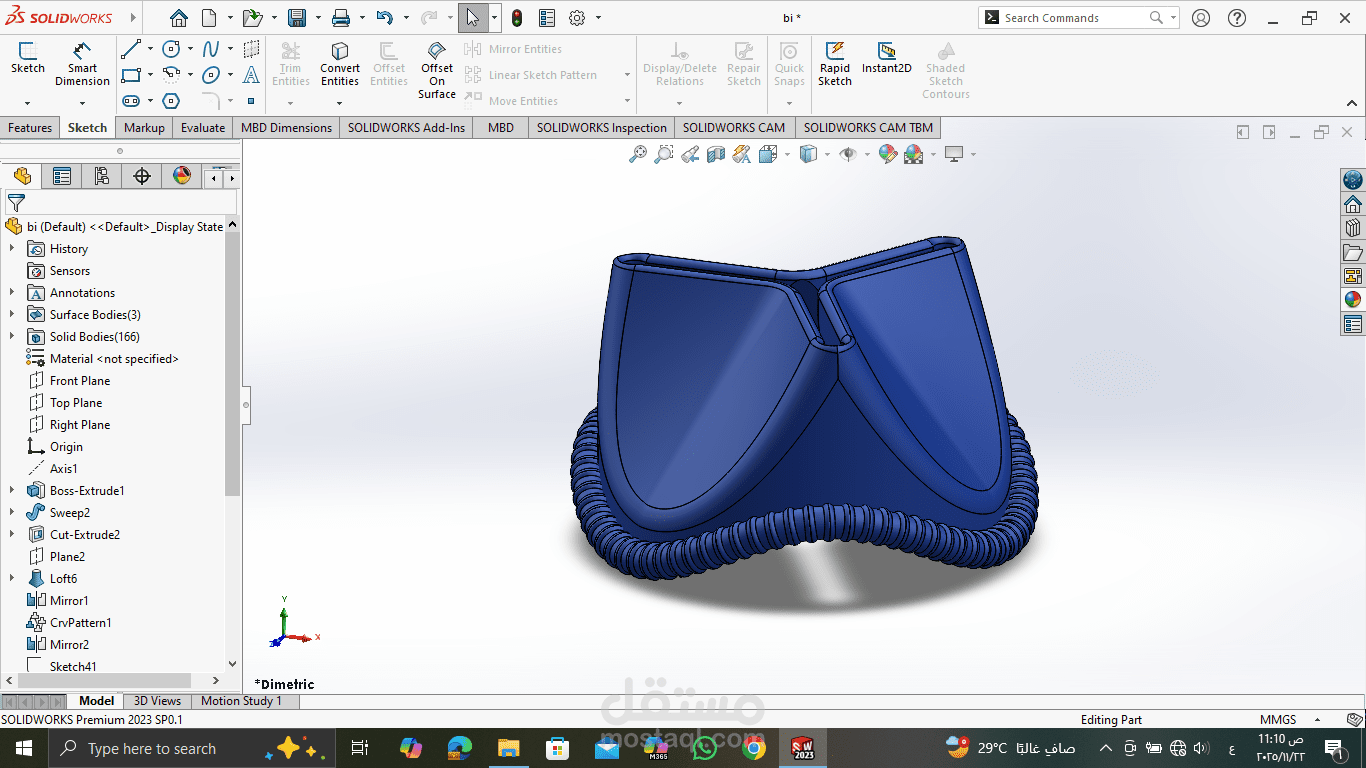Expand the Solid Bodies folder
Screen dimensions: 1366x768
12,336
